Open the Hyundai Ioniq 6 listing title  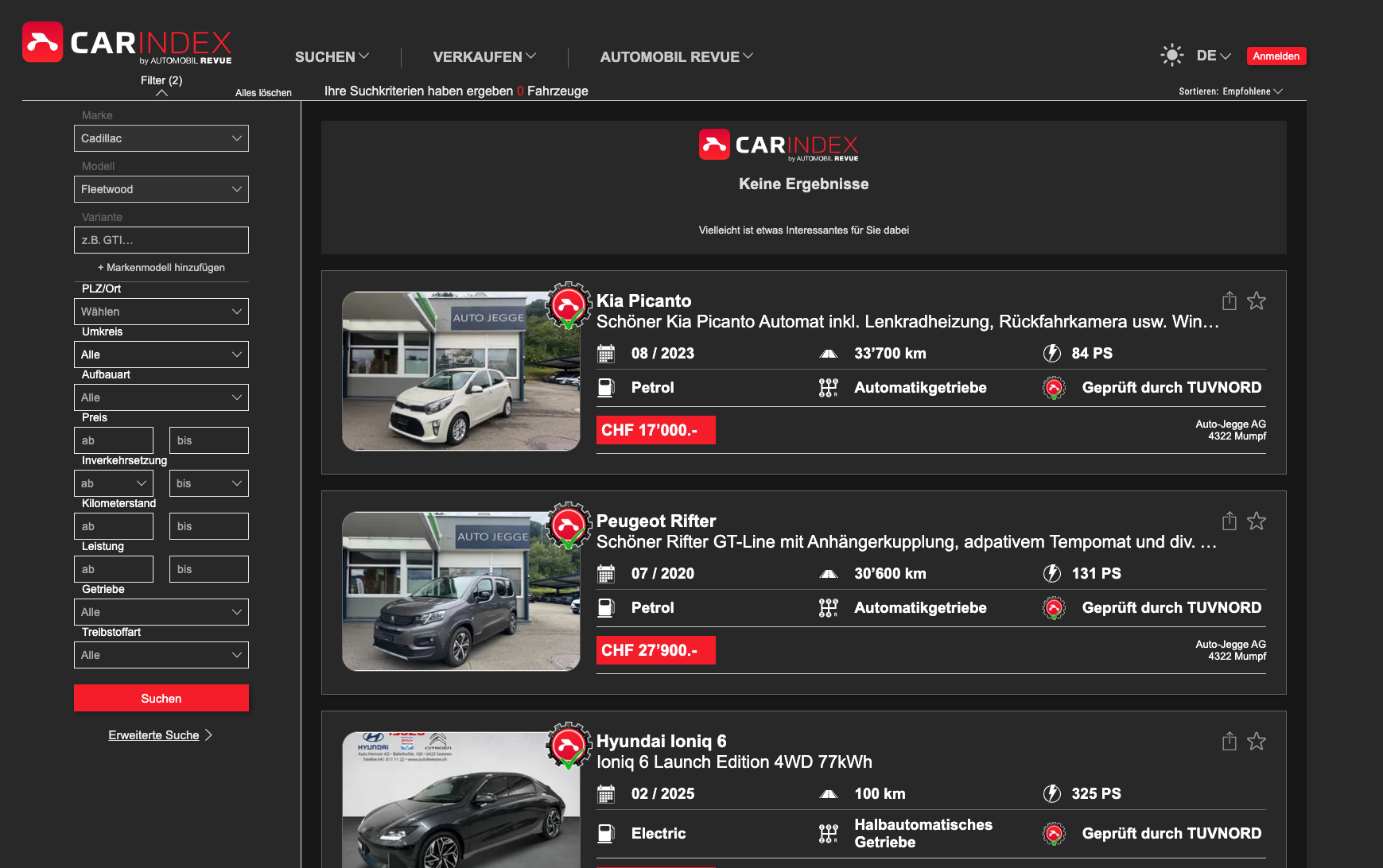click(x=662, y=742)
